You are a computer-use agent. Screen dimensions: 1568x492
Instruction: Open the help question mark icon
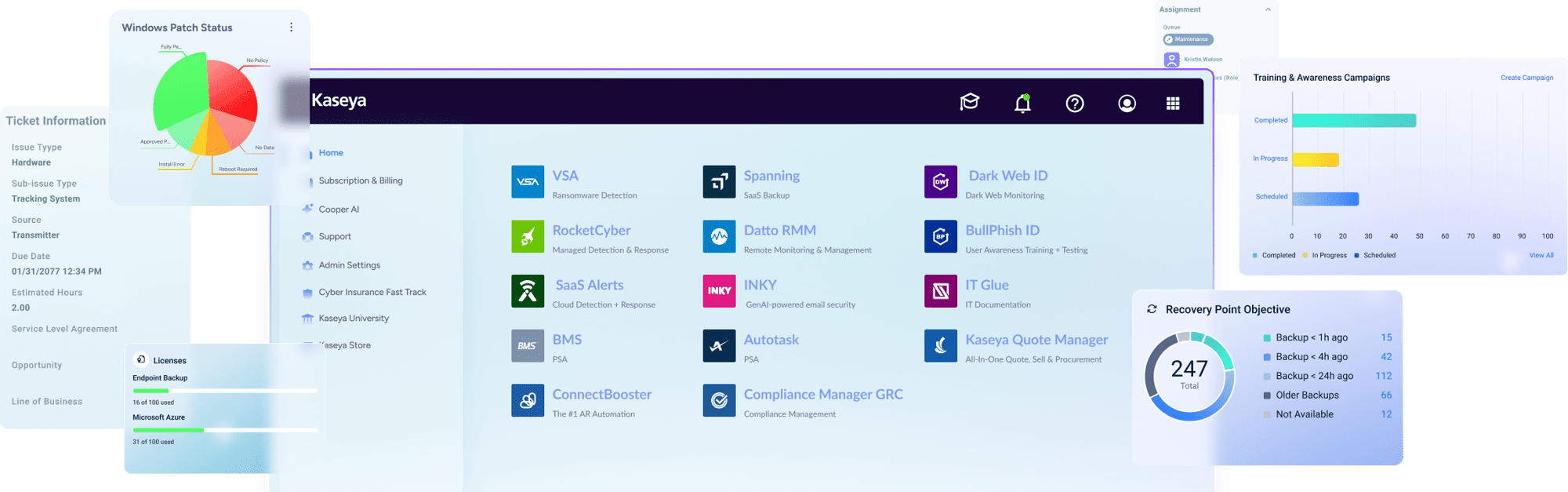tap(1075, 104)
